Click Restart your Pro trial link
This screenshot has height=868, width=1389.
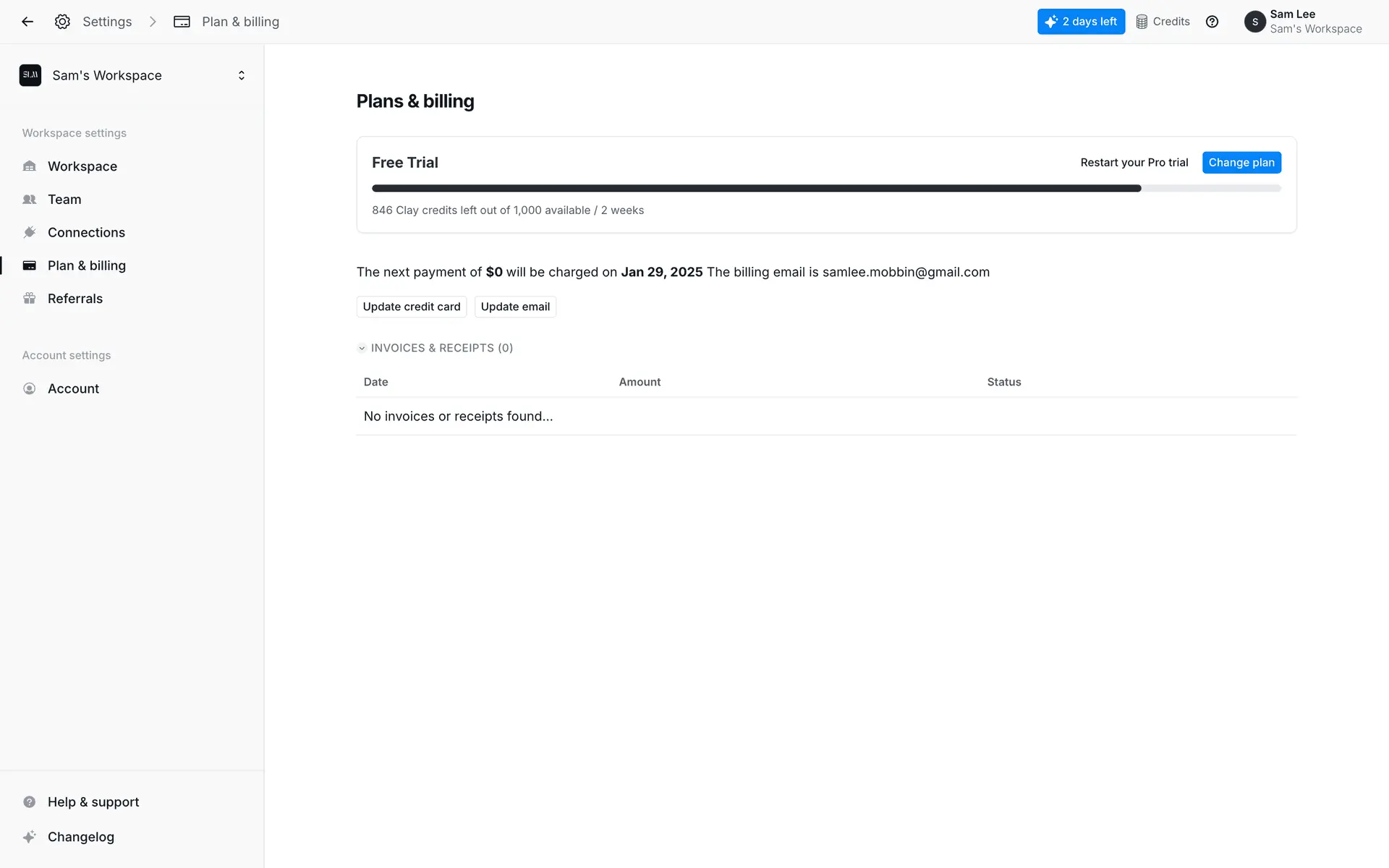(1134, 163)
